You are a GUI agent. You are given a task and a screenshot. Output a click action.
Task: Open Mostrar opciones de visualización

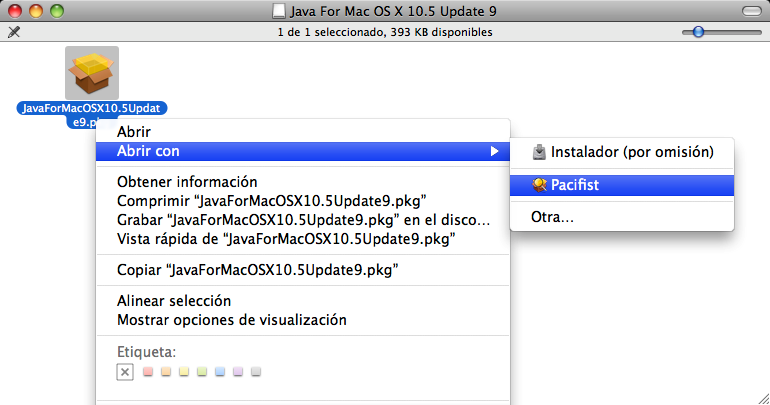coord(303,320)
